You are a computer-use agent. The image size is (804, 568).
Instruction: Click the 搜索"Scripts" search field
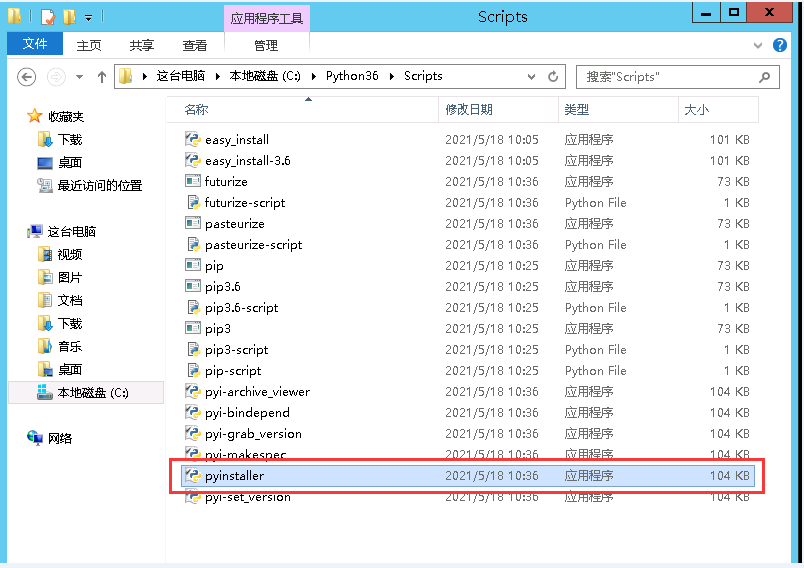665,77
